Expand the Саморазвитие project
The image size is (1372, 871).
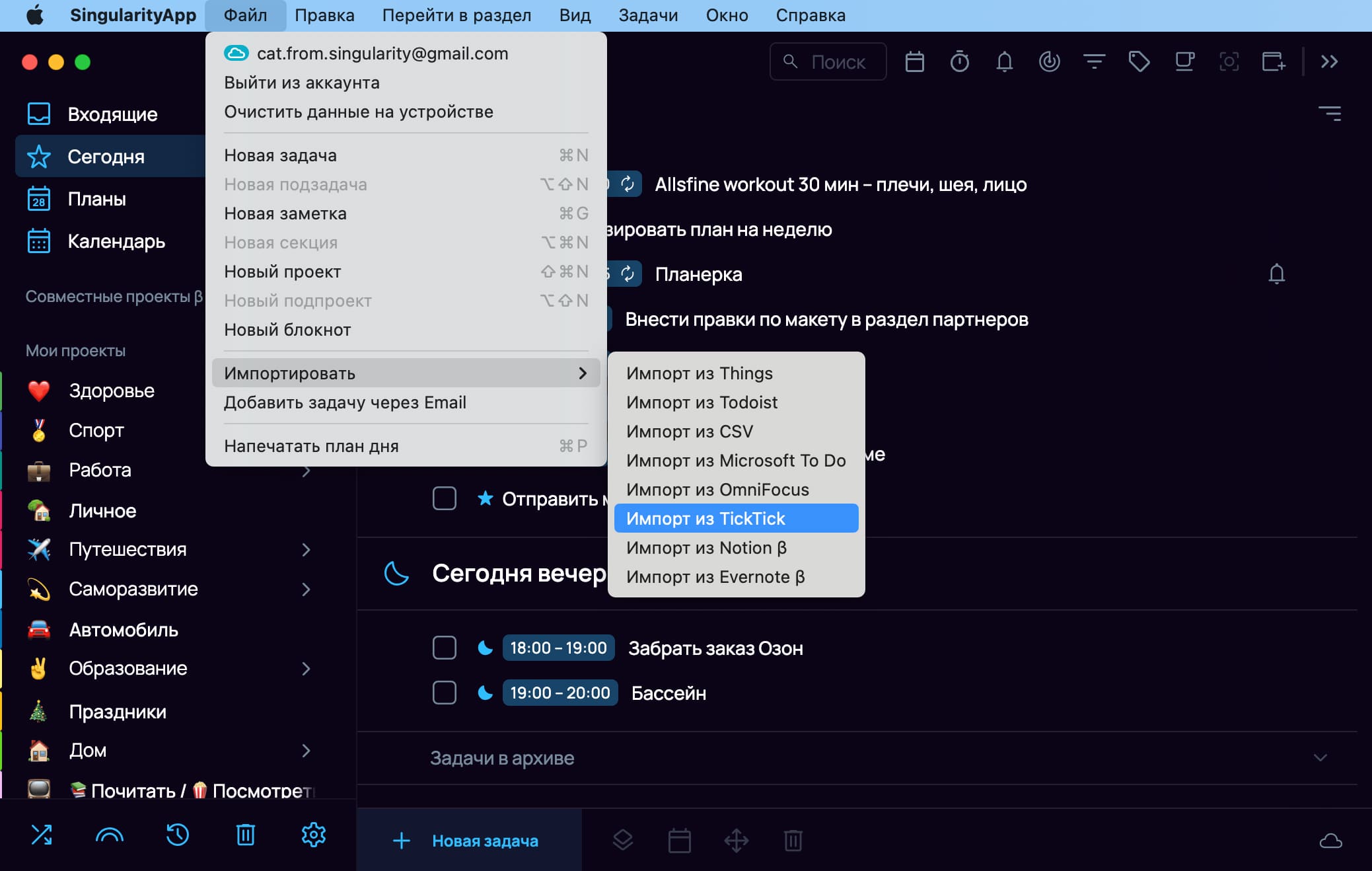pos(306,589)
